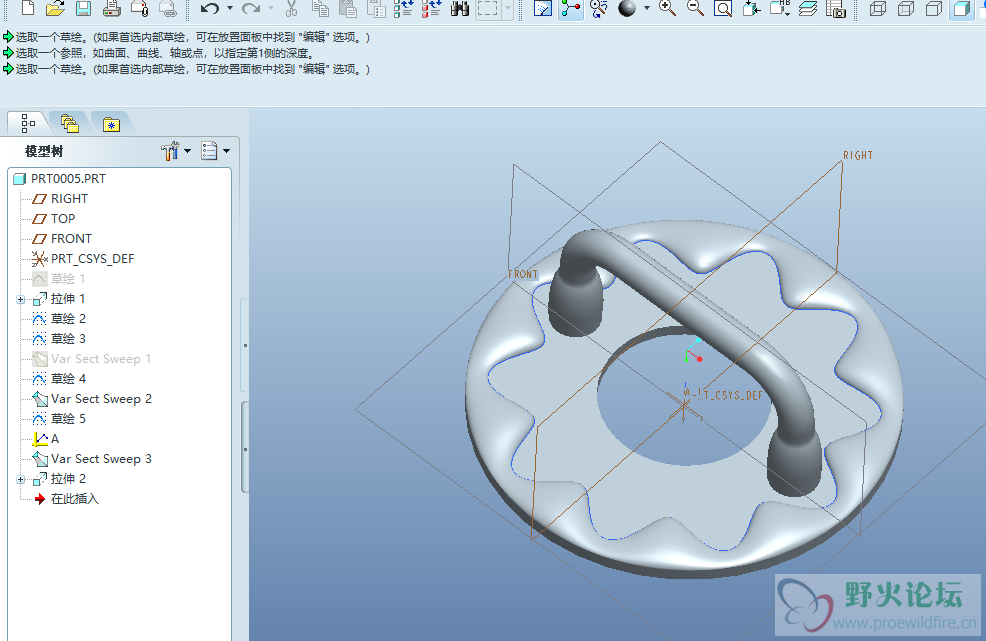
Task: Zoom in with the magnifier plus
Action: pos(667,8)
